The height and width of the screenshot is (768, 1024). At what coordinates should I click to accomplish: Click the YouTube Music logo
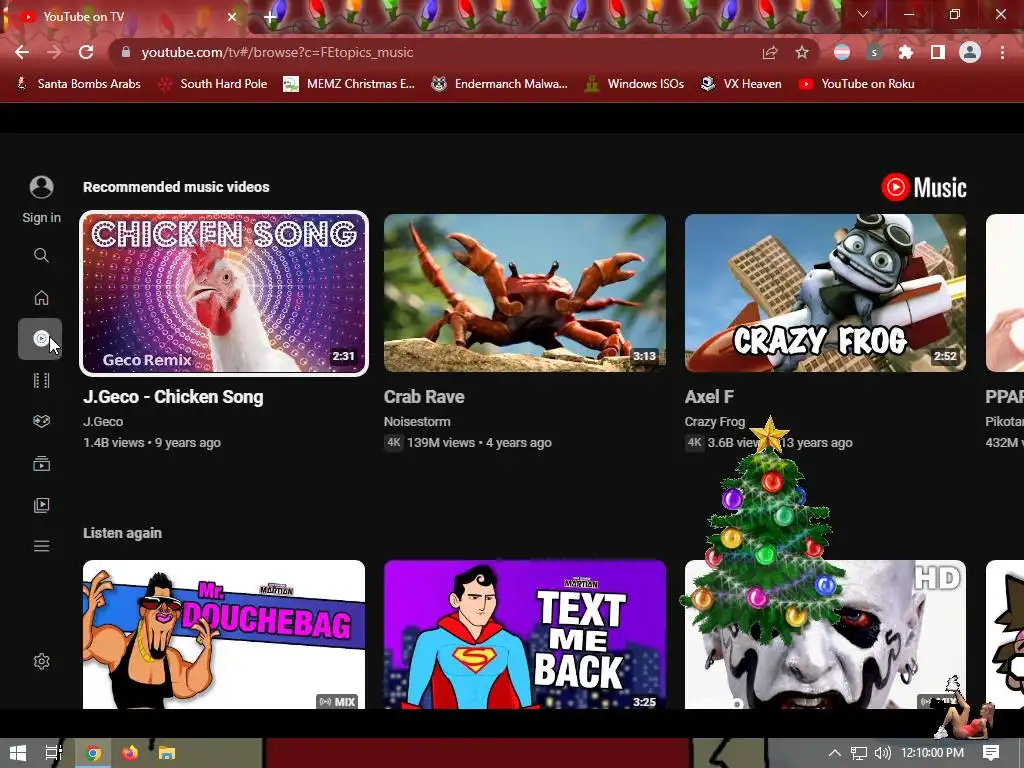pyautogui.click(x=923, y=187)
